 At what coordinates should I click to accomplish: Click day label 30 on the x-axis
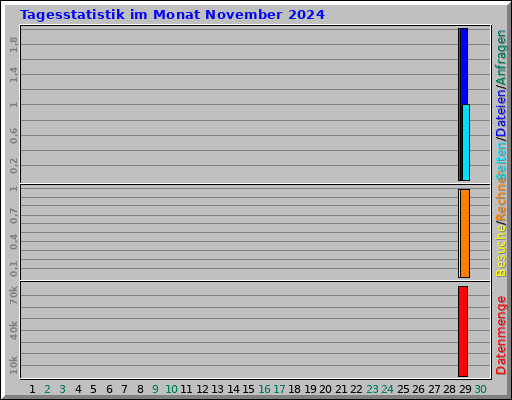point(480,389)
